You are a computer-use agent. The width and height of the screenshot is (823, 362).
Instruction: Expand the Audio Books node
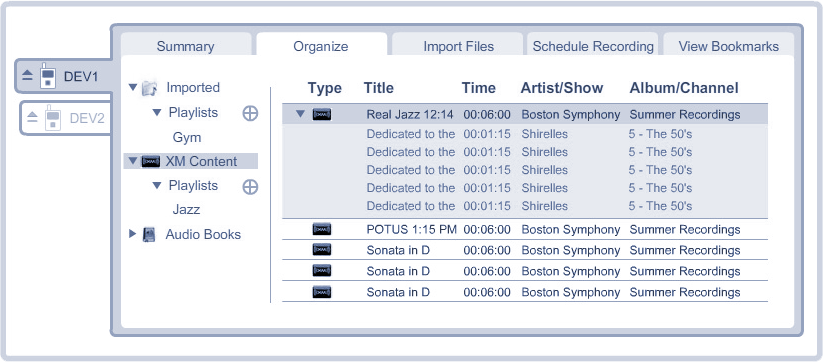point(132,234)
